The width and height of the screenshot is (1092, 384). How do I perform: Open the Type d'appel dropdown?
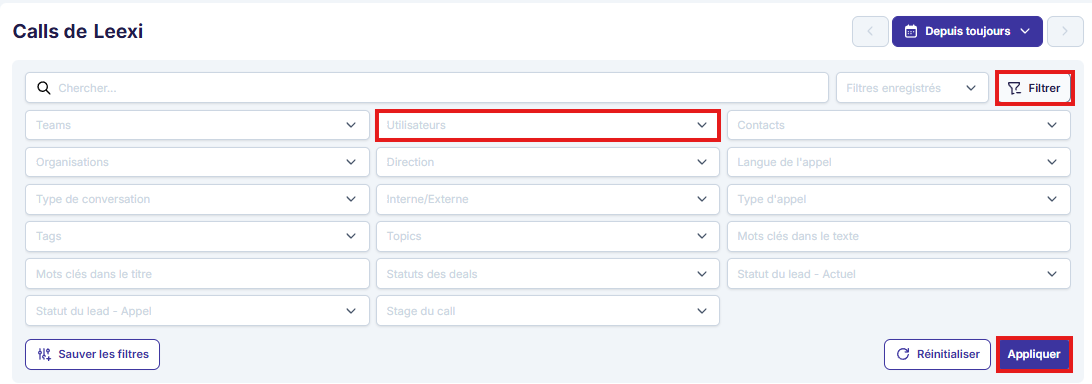pos(899,199)
